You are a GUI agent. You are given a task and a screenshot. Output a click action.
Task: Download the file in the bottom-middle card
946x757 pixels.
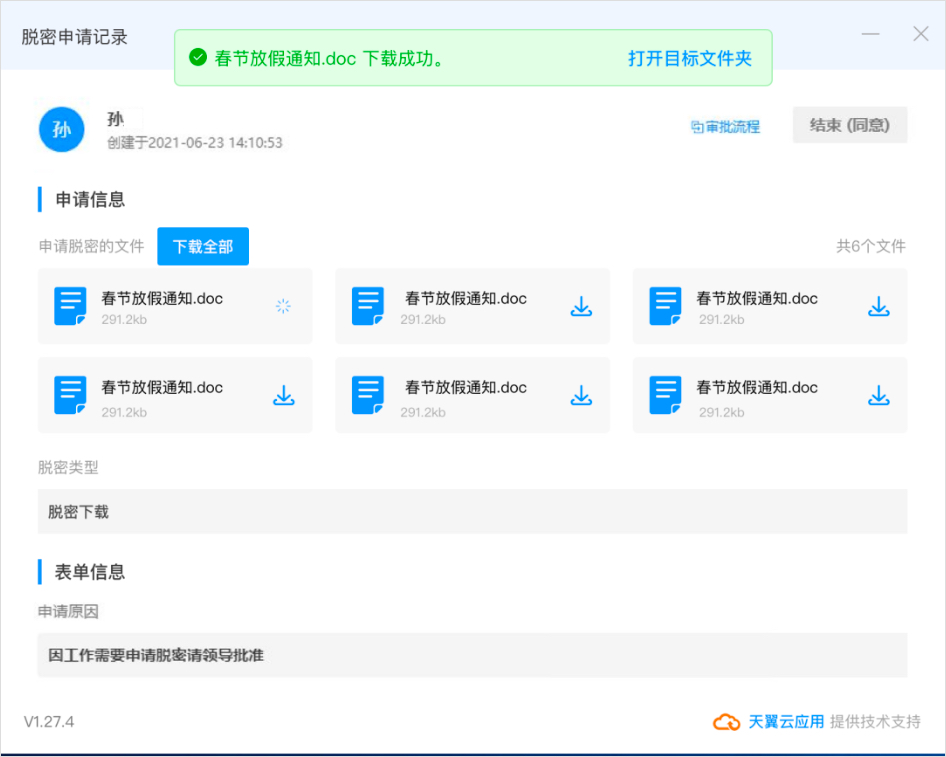click(x=580, y=395)
